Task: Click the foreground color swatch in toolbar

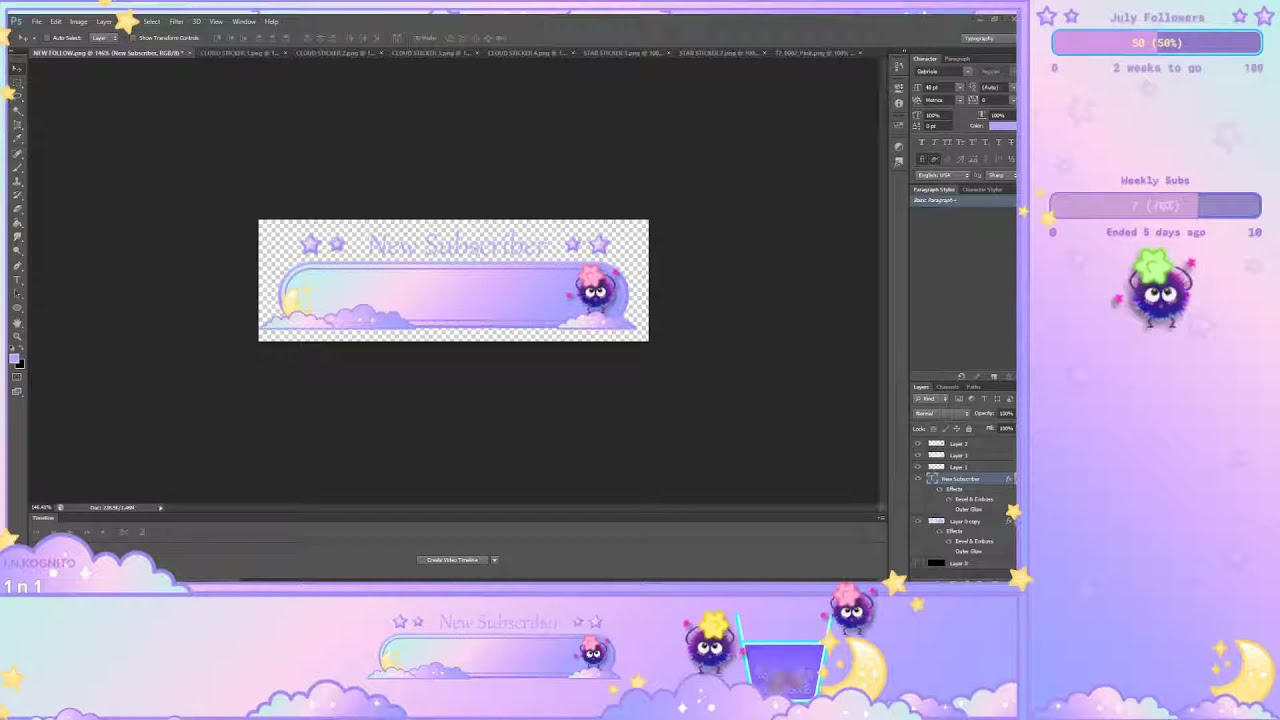Action: 14,358
